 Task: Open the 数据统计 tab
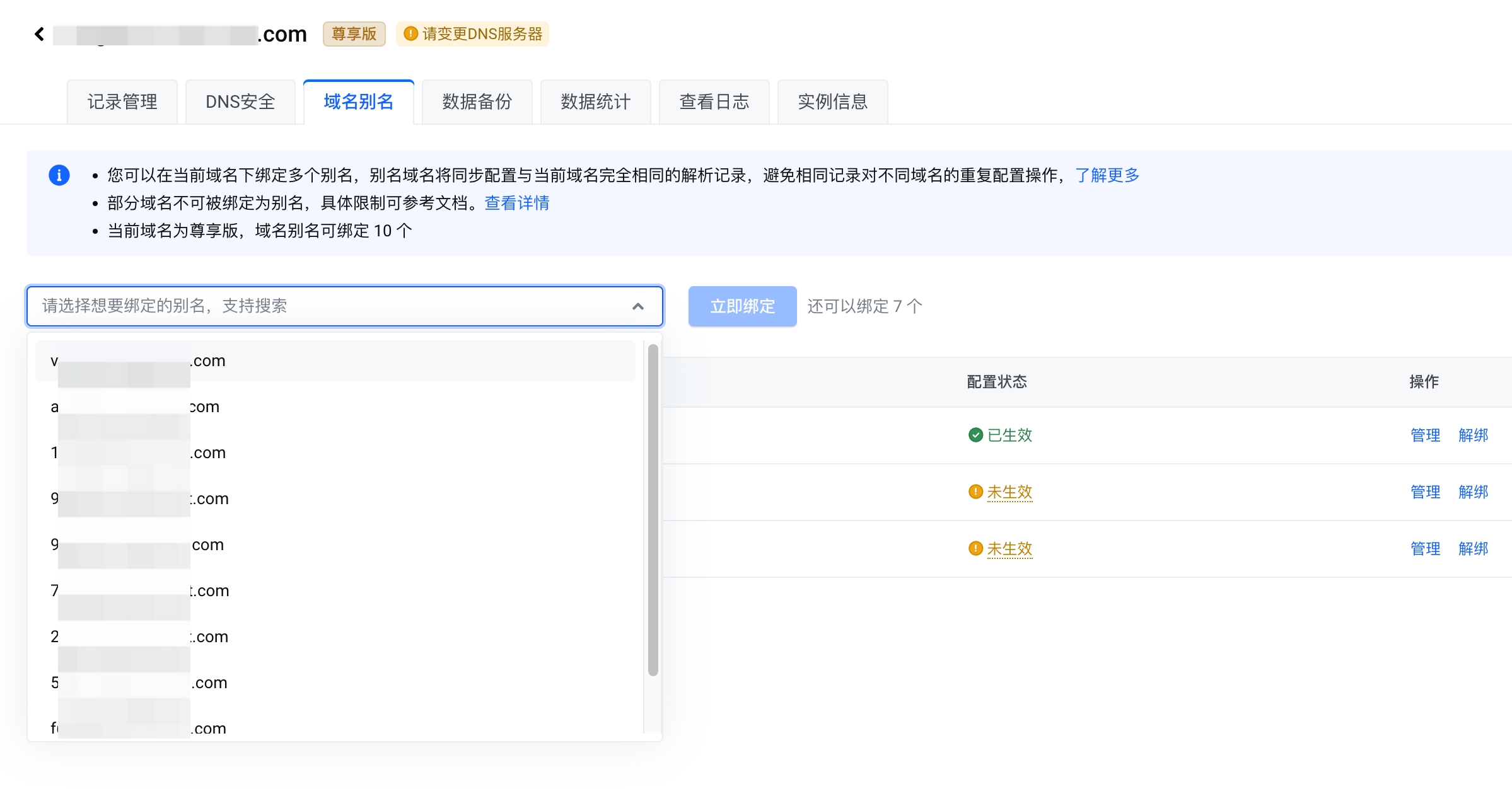click(595, 102)
